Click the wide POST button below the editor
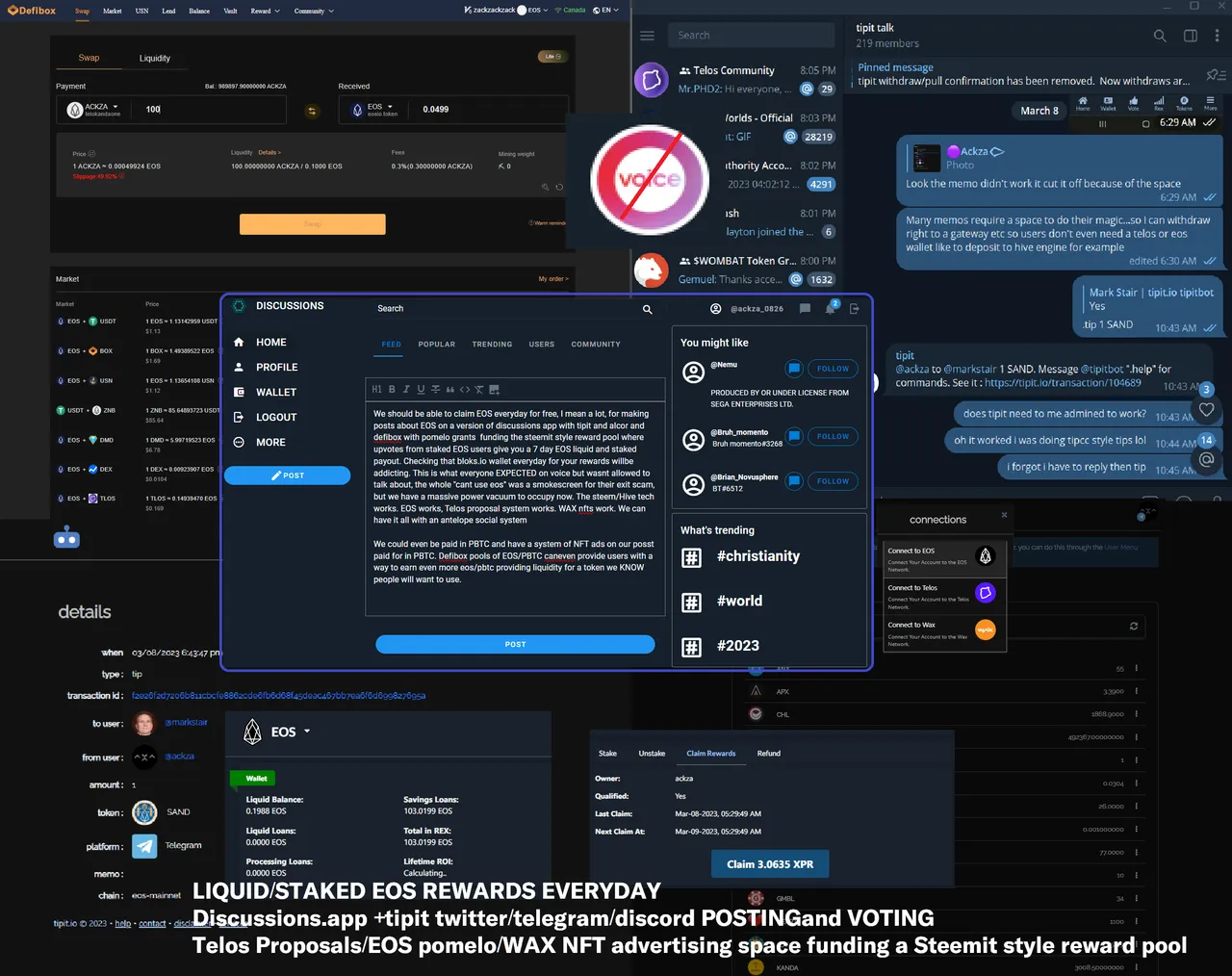Viewport: 1232px width, 976px height. click(x=515, y=645)
